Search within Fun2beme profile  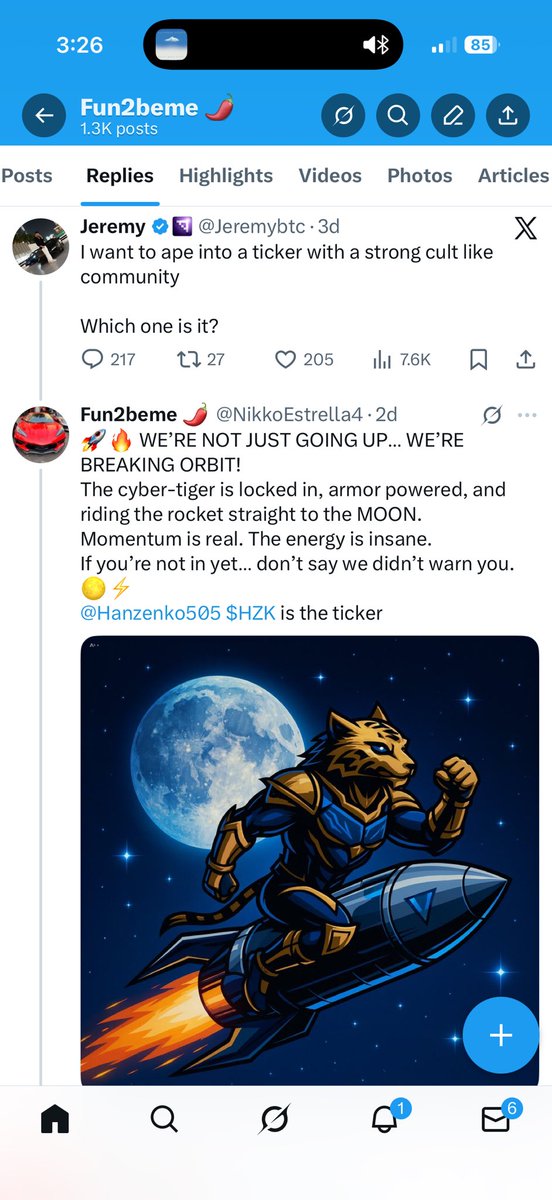[398, 116]
